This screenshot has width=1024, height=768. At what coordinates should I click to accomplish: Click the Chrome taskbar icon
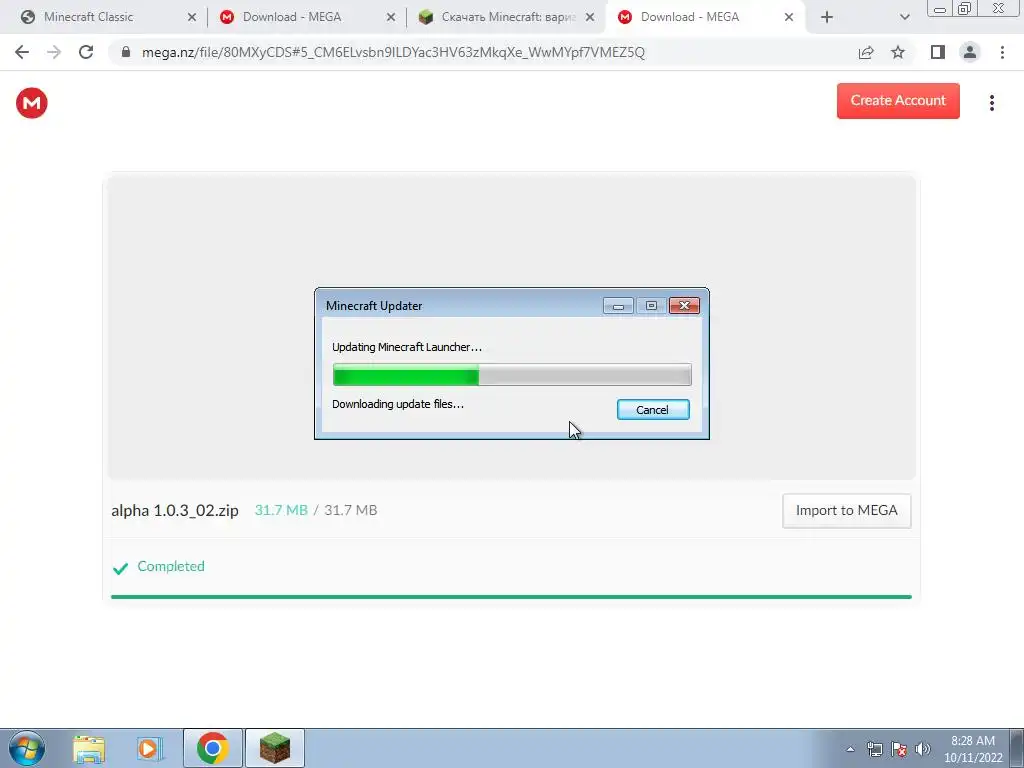coord(213,748)
